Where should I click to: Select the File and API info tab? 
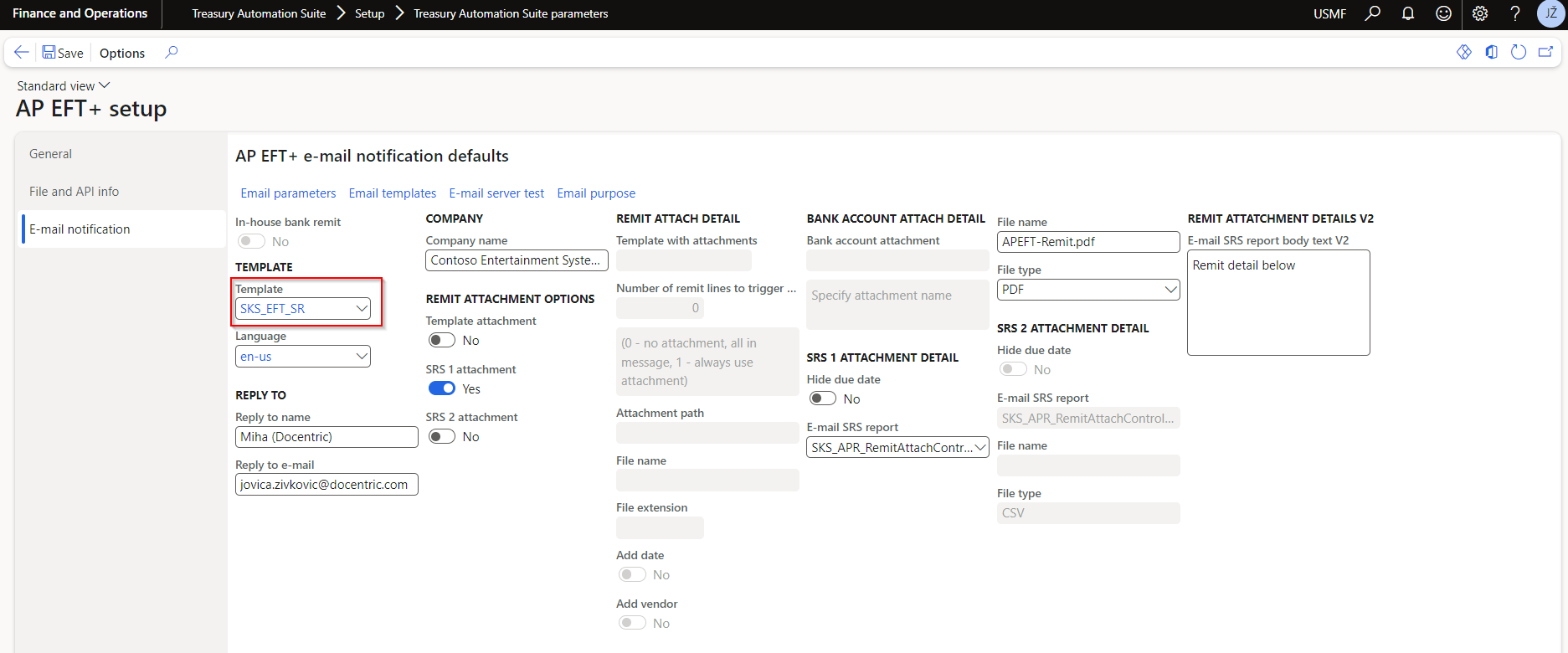click(121, 192)
